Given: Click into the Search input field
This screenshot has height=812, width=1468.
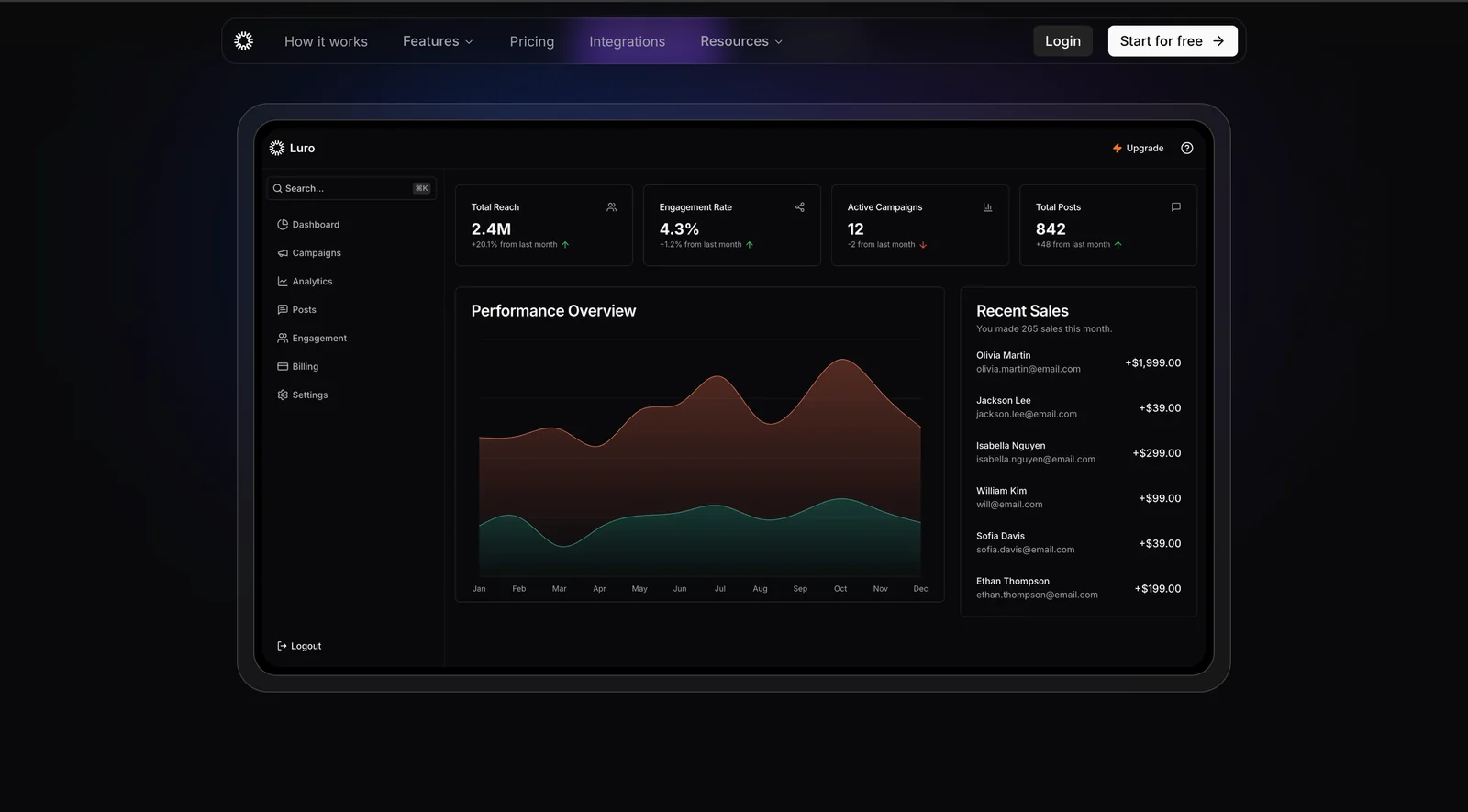Looking at the screenshot, I should [x=351, y=188].
